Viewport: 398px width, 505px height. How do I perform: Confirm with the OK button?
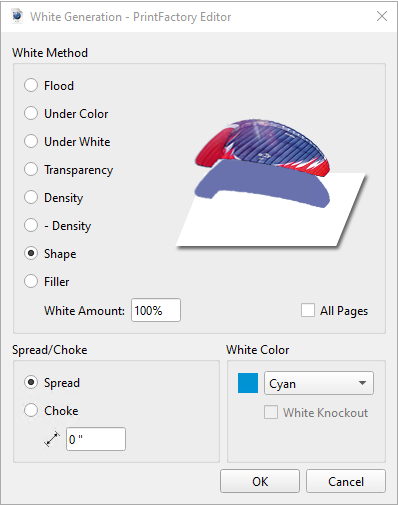point(260,481)
